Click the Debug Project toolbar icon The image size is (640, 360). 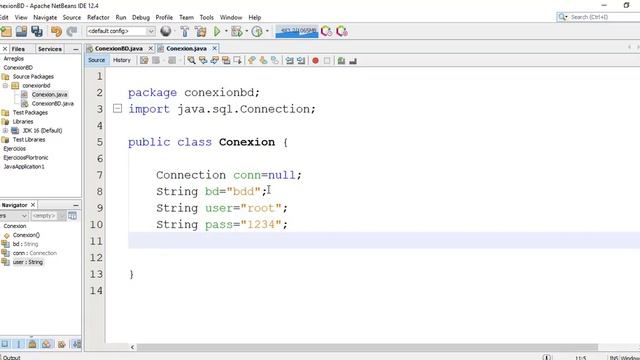click(236, 31)
